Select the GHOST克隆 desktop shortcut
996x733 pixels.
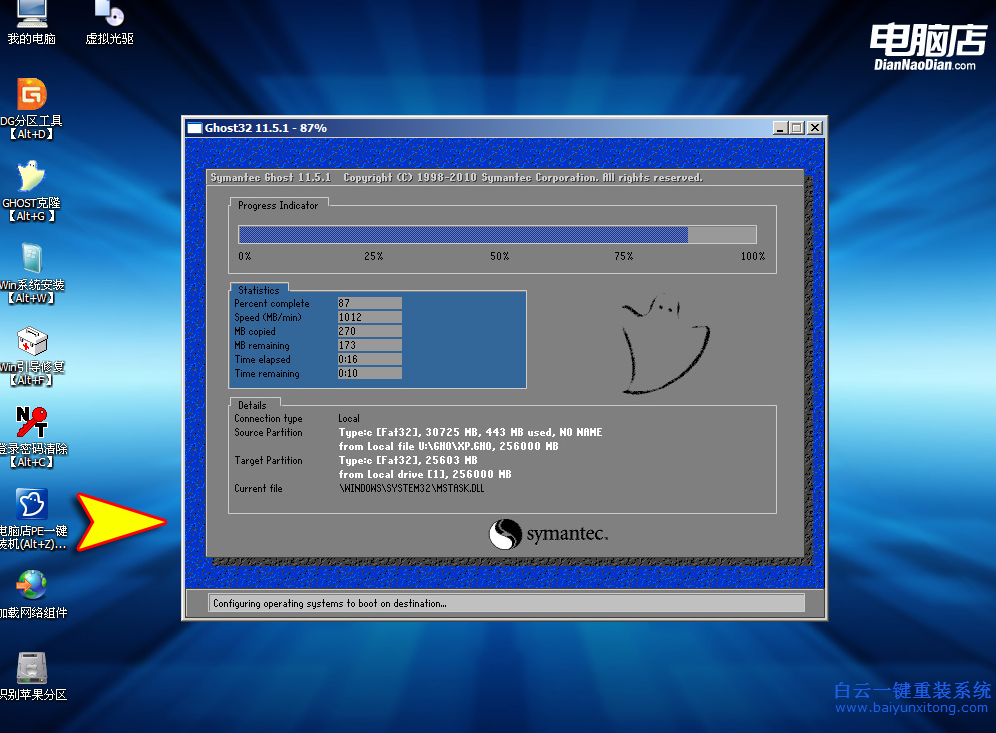point(32,177)
